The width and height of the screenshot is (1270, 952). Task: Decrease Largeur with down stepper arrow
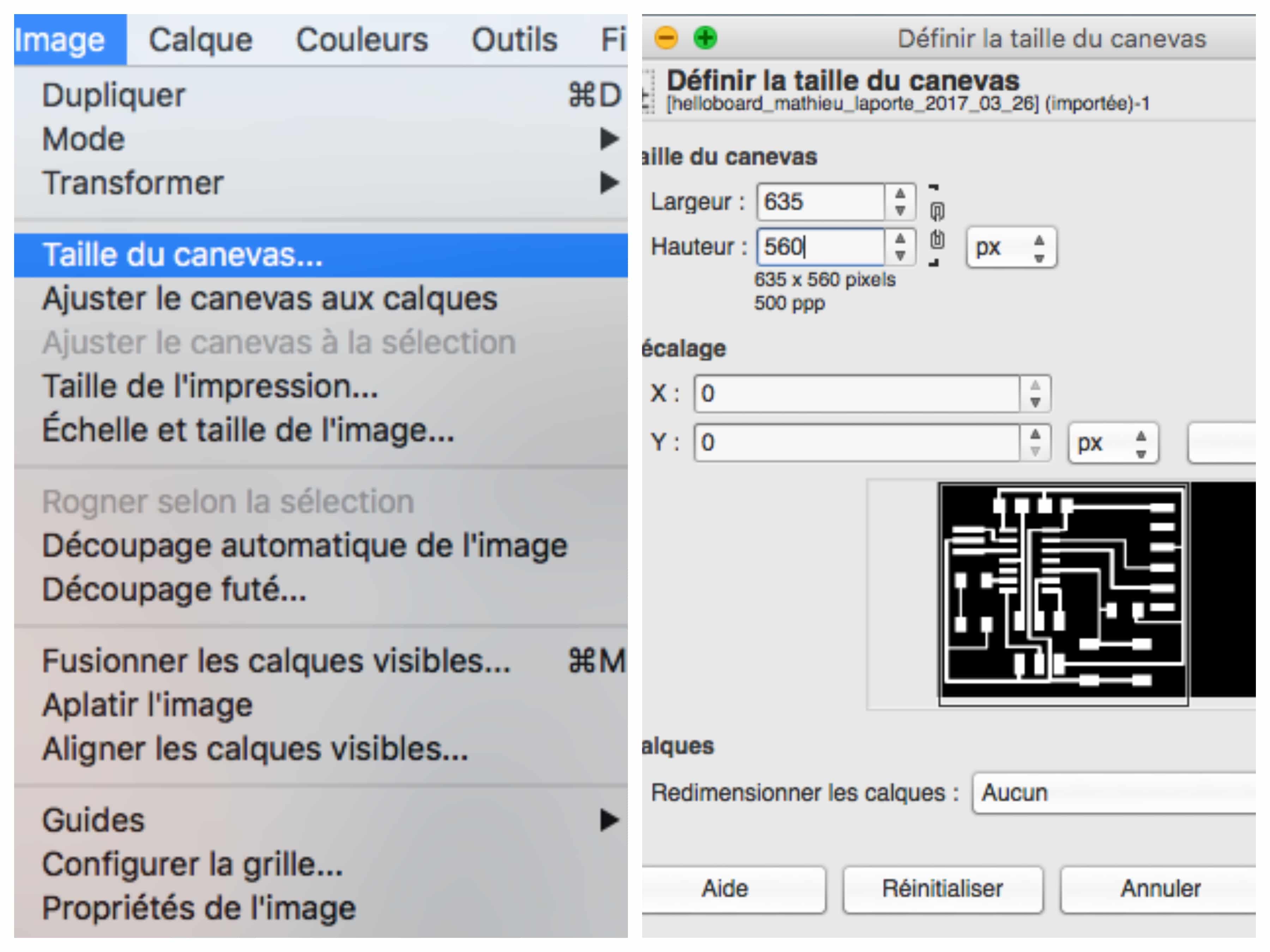point(900,211)
